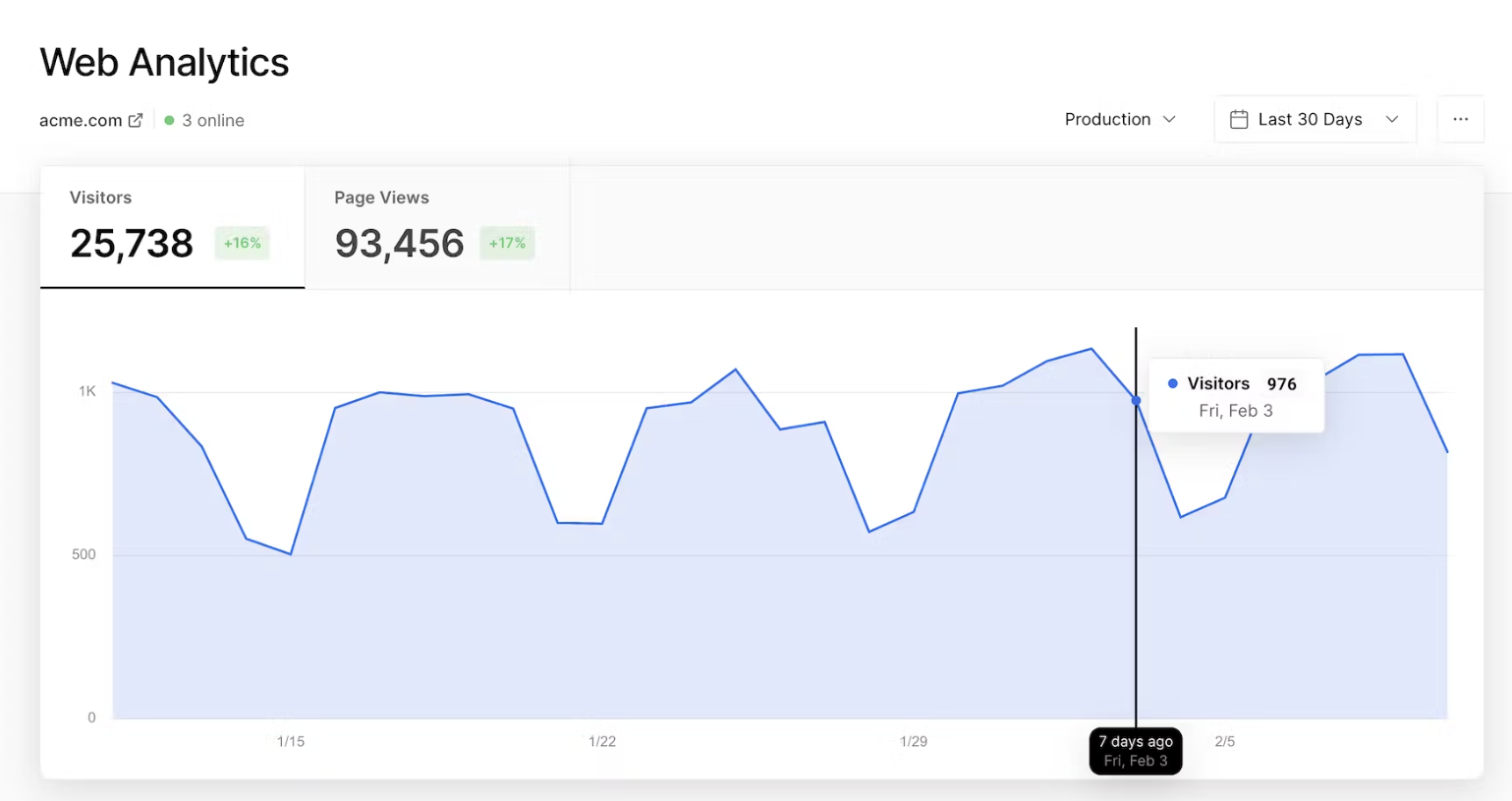
Task: Click the Production environment globe chevron
Action: 1170,119
